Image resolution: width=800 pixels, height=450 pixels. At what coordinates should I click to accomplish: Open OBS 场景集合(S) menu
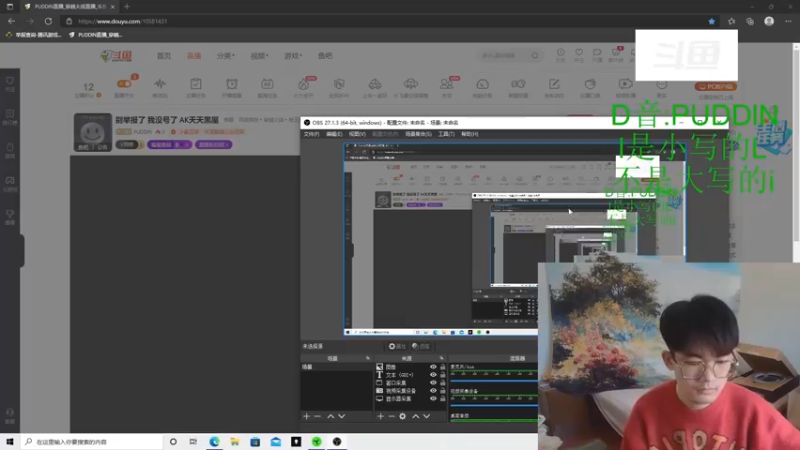[x=418, y=134]
